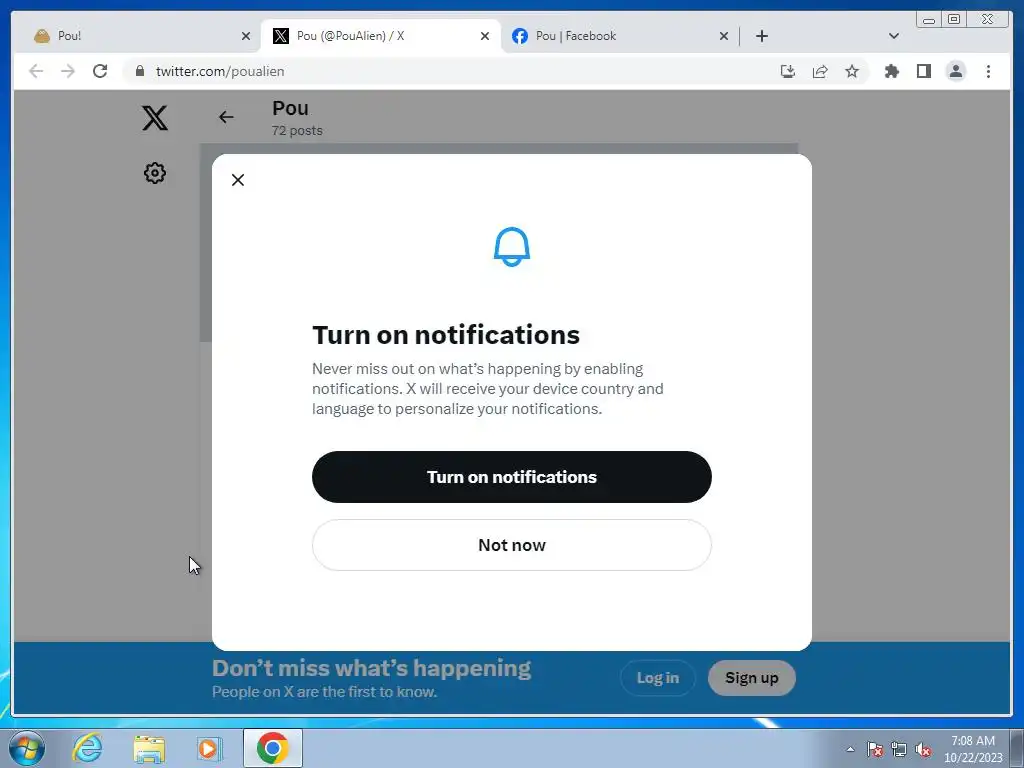Bookmark this page with star icon
The width and height of the screenshot is (1024, 768).
852,71
